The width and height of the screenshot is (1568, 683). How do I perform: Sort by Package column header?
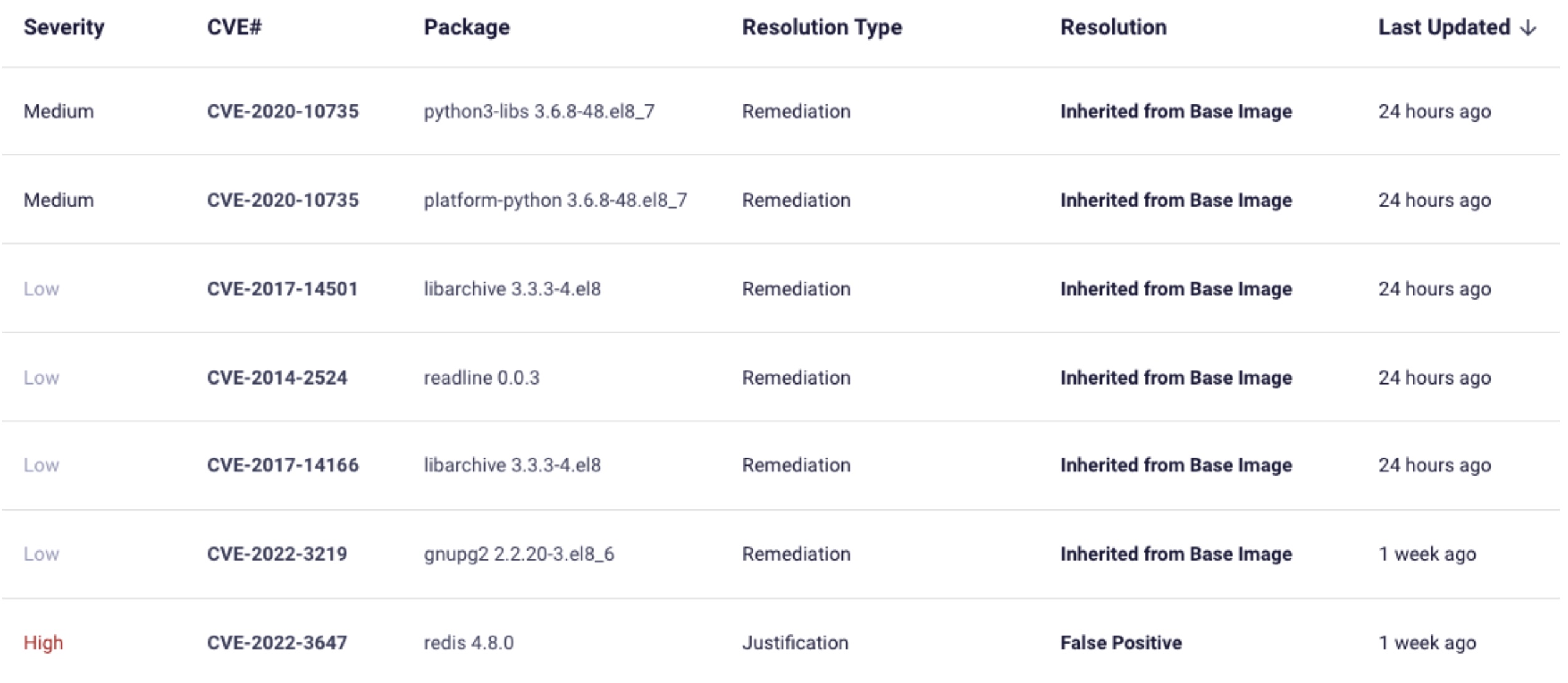coord(467,27)
